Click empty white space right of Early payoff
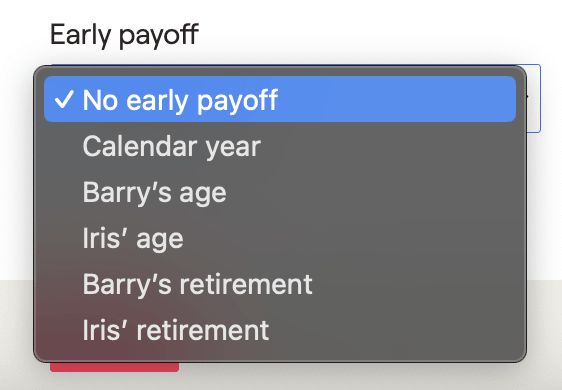 [358, 35]
